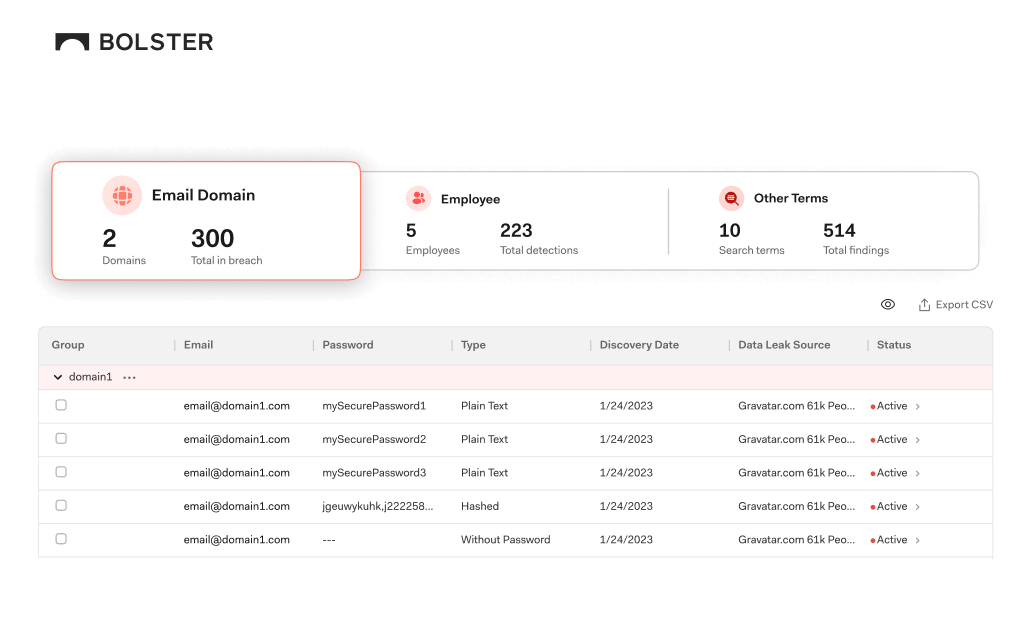
Task: Click the 2 Domains figure
Action: pyautogui.click(x=109, y=238)
